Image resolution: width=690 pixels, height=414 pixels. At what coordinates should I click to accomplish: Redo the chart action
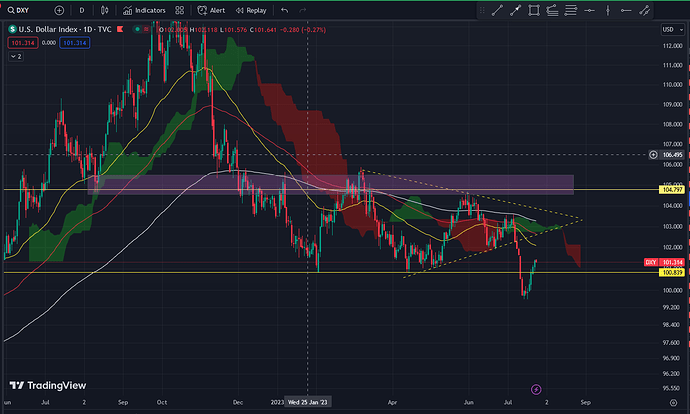click(303, 10)
